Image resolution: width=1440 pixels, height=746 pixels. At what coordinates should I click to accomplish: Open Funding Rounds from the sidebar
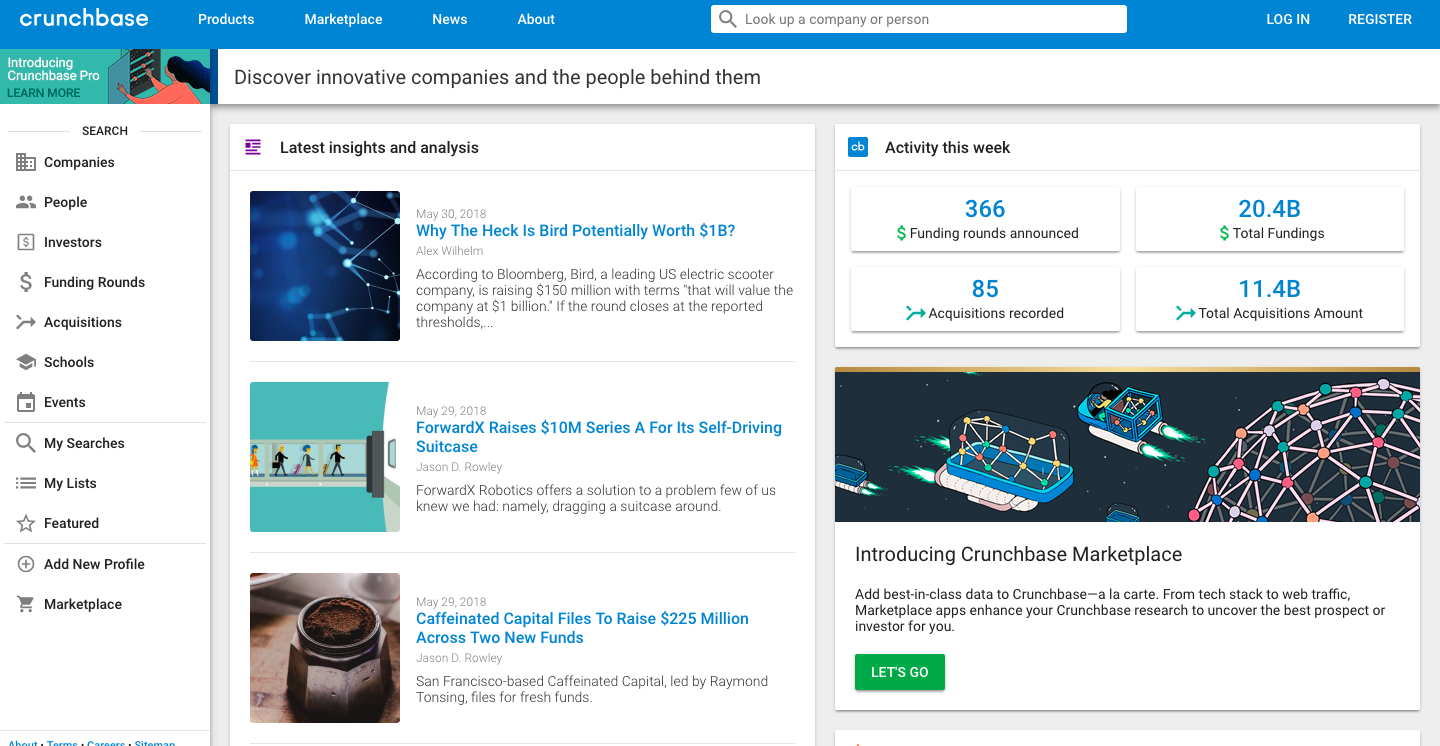tap(105, 282)
